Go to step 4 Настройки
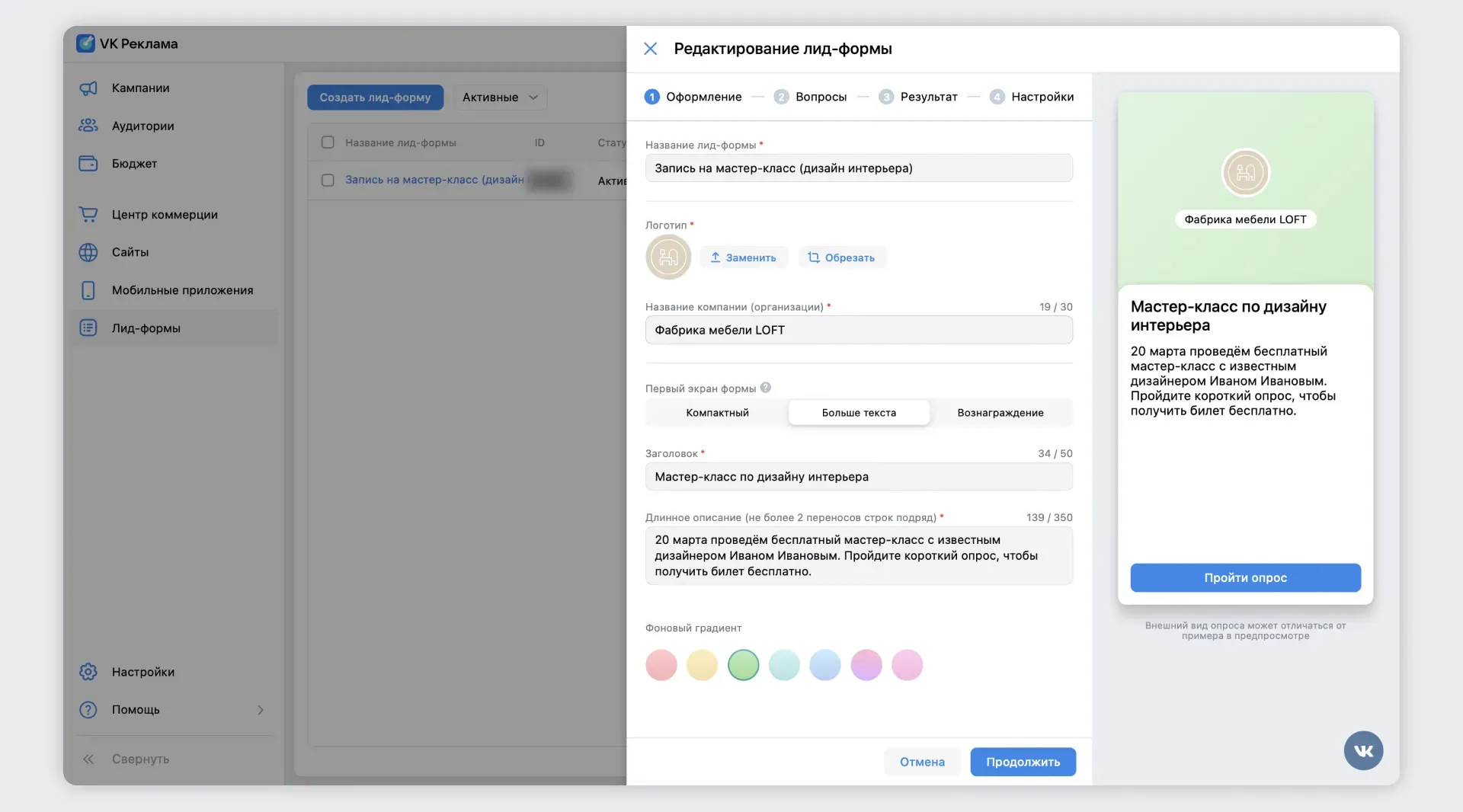 tap(1032, 97)
